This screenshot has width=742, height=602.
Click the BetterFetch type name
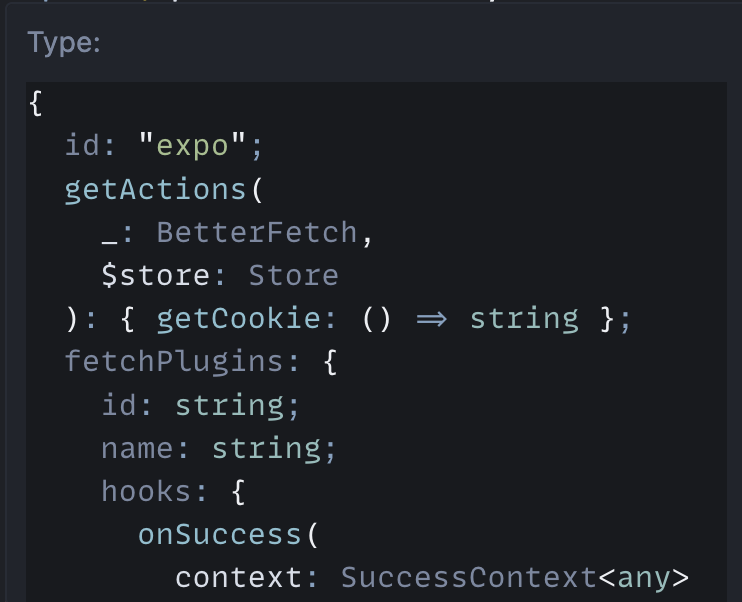pyautogui.click(x=257, y=232)
